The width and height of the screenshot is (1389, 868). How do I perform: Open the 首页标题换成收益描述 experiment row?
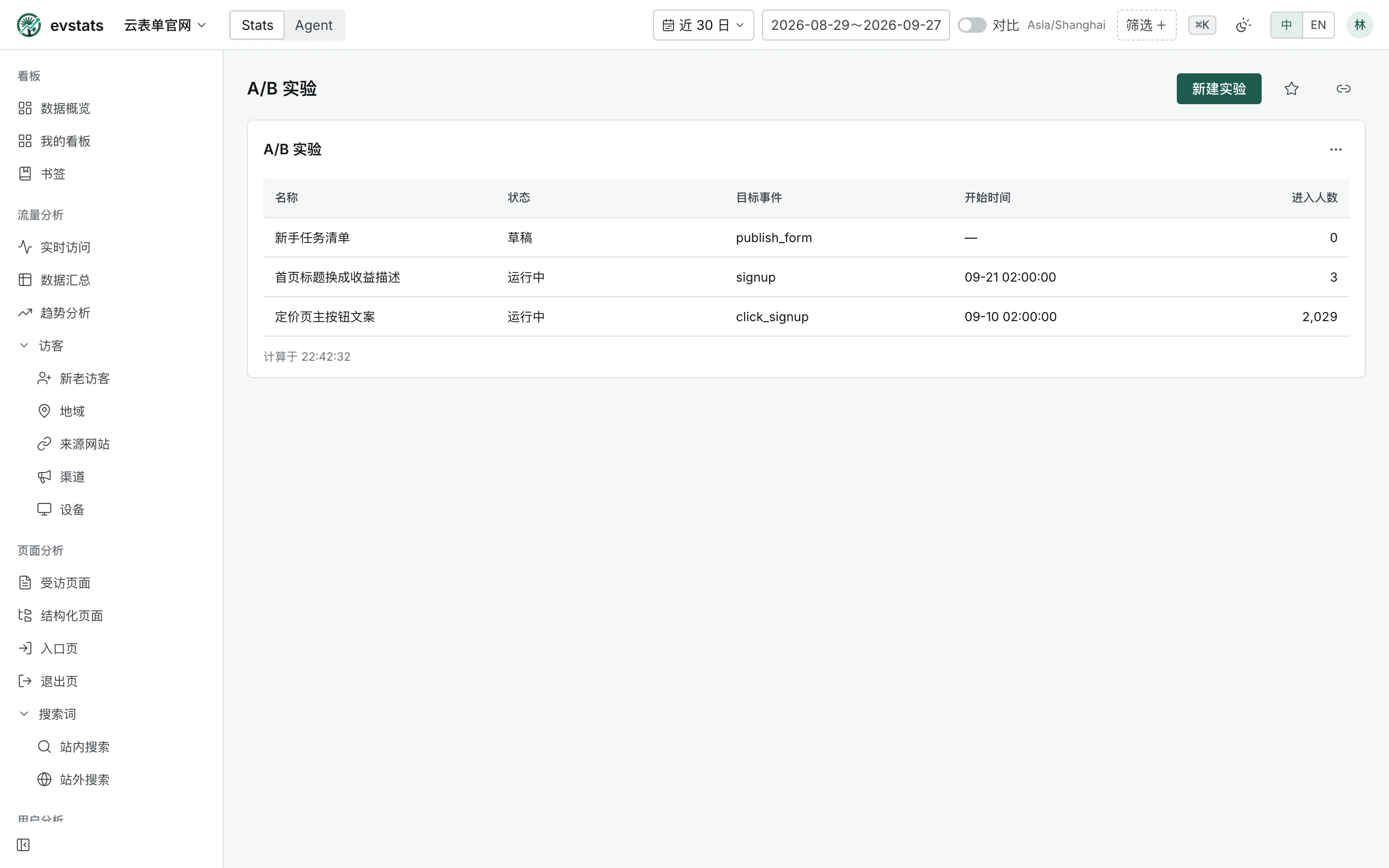806,277
